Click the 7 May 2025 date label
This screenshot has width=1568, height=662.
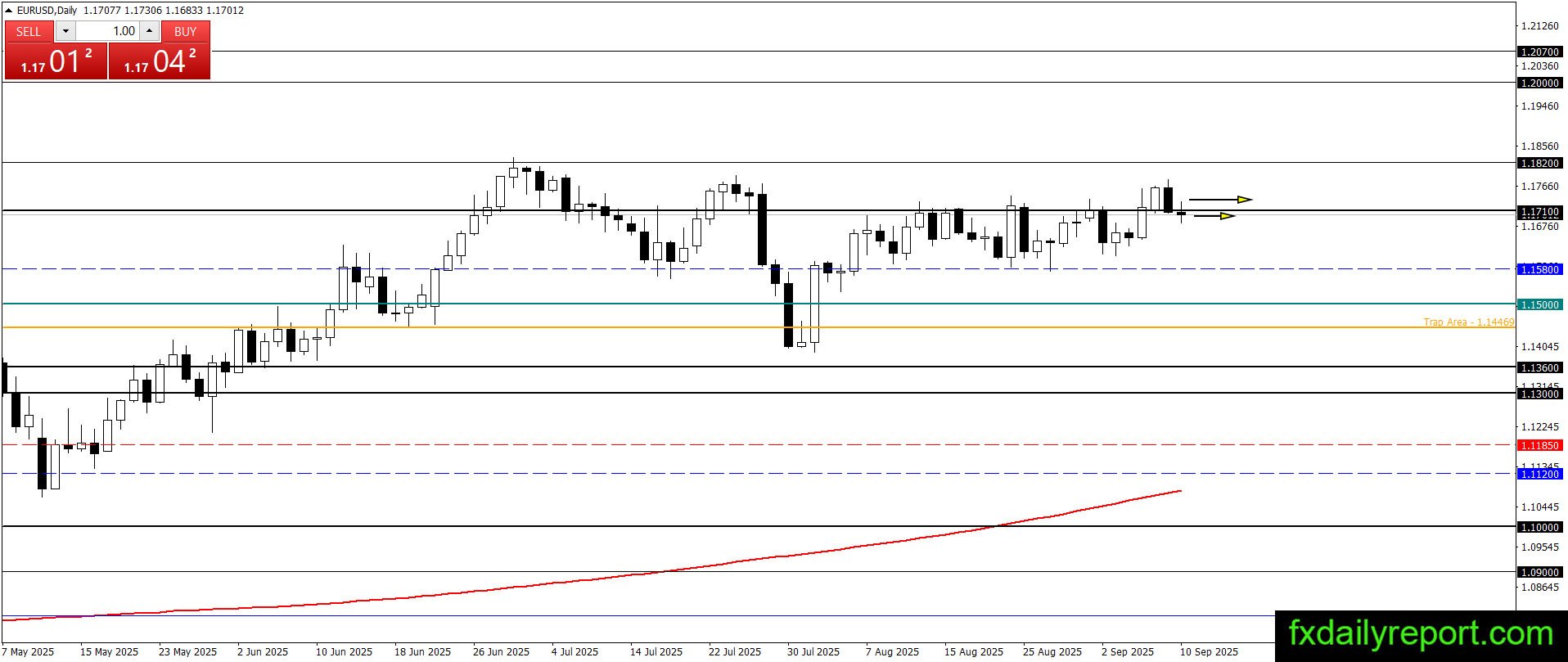pos(28,652)
